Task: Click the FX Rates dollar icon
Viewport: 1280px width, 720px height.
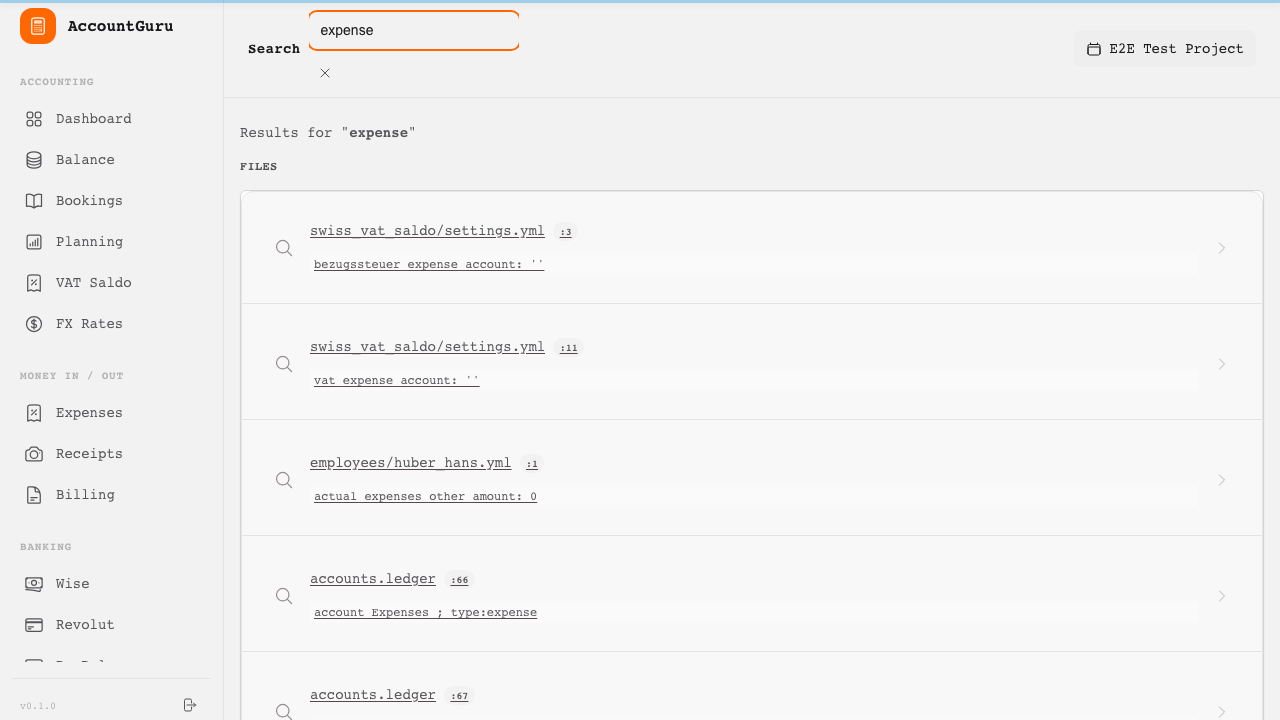Action: click(34, 324)
